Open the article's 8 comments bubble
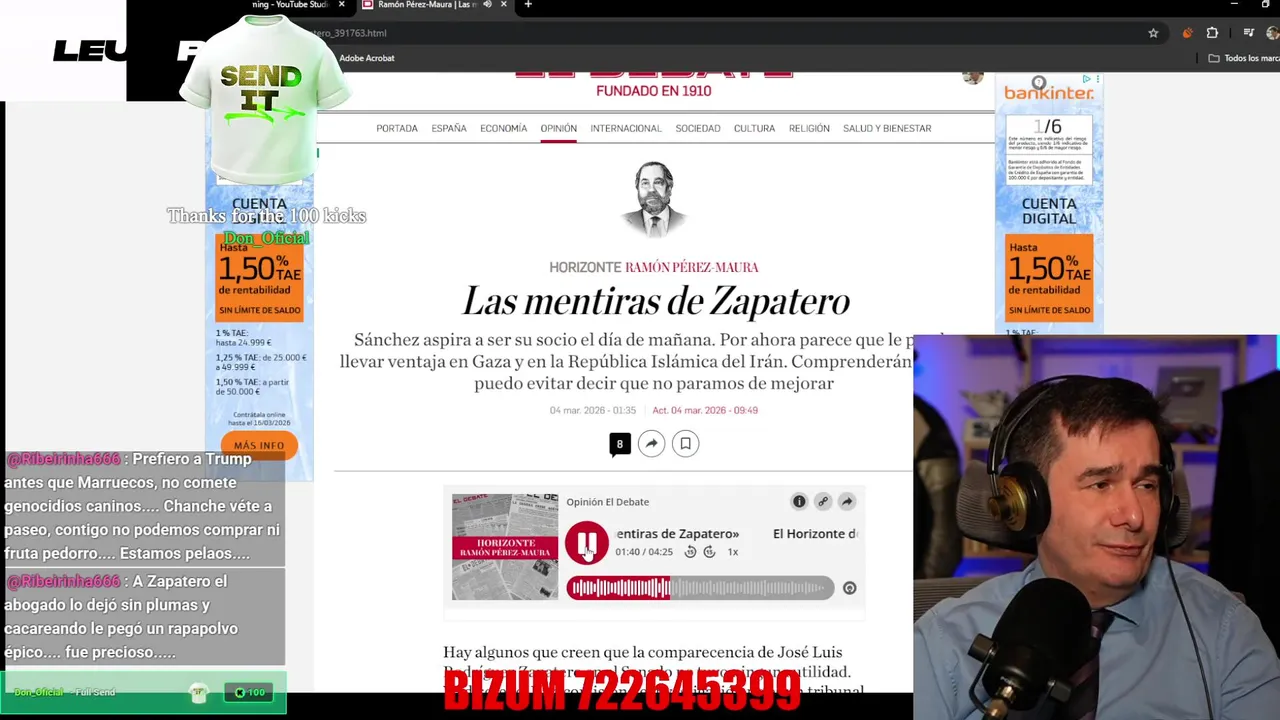 620,444
